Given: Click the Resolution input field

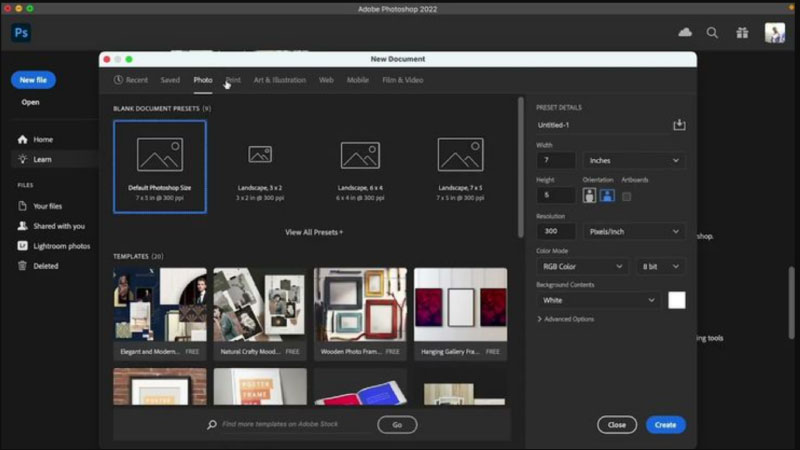Looking at the screenshot, I should pos(556,232).
